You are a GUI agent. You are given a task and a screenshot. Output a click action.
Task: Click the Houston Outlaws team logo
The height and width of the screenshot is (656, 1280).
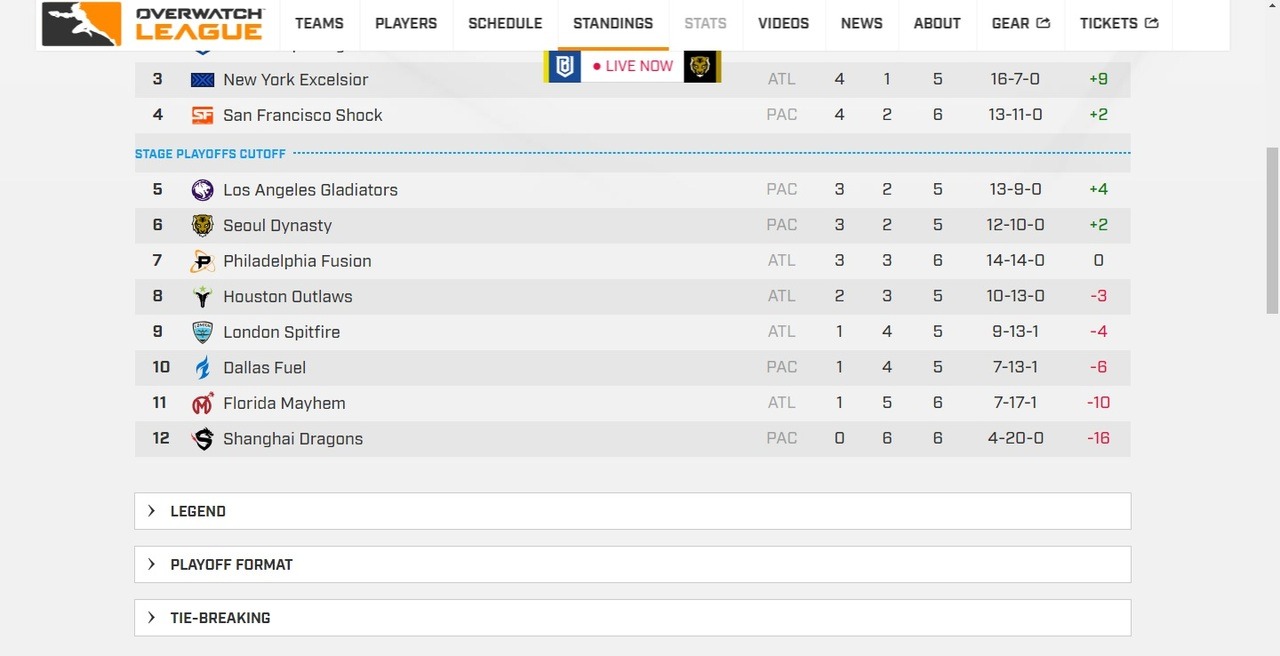click(x=203, y=297)
